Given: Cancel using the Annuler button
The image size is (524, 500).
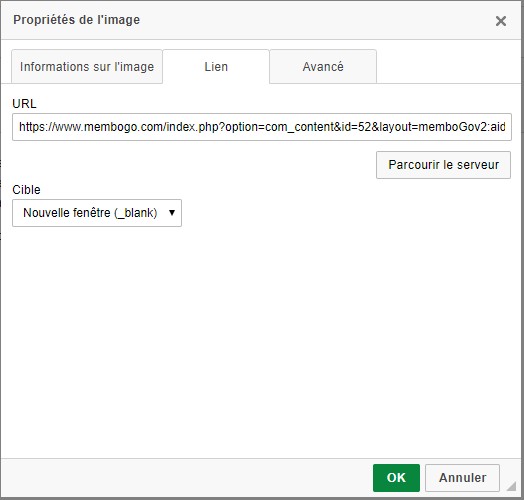Looking at the screenshot, I should (463, 478).
